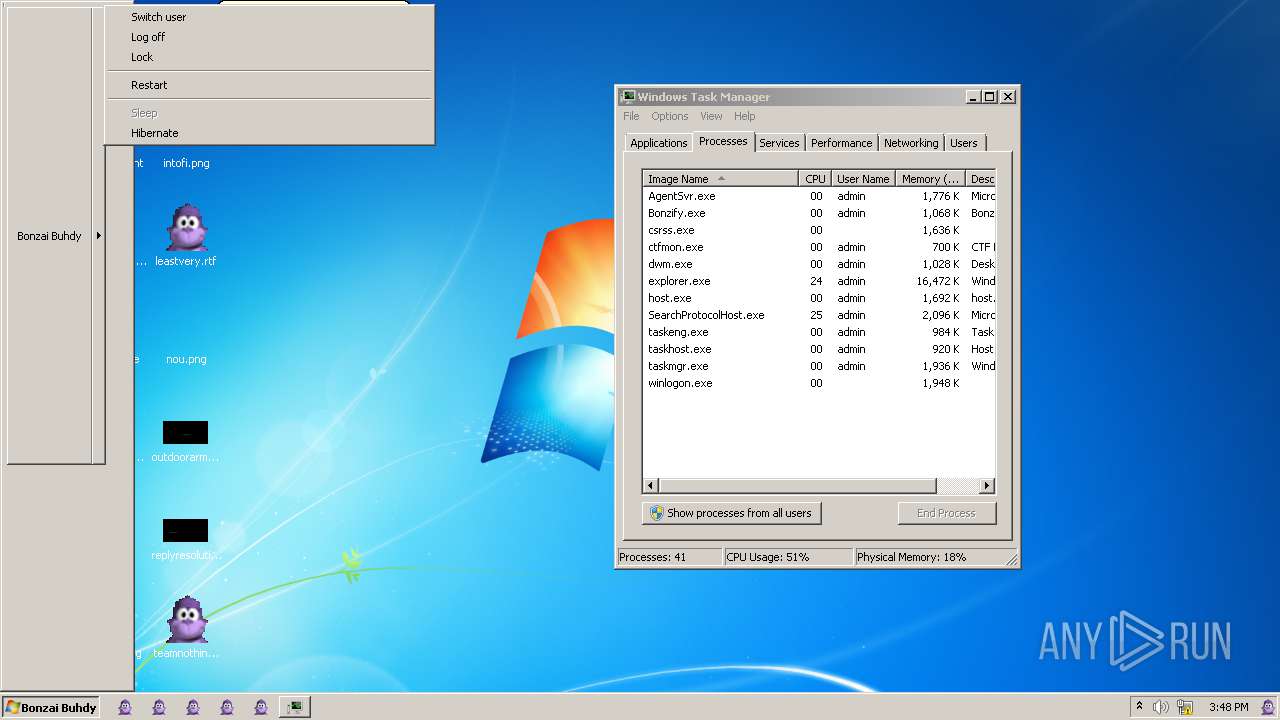Viewport: 1280px width, 720px height.
Task: Click the CPU Usage: 51% status entry
Action: pos(788,557)
